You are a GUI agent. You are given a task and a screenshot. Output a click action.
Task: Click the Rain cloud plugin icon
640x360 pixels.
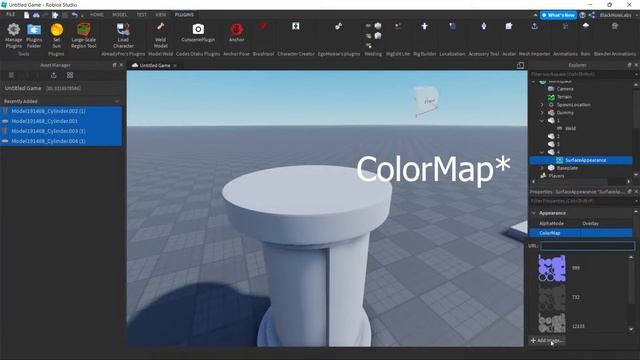(586, 26)
